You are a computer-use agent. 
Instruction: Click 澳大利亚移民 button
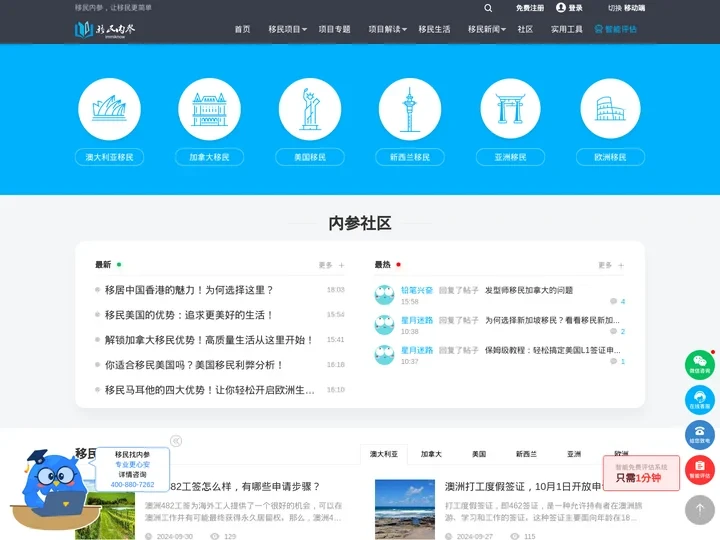coord(109,157)
